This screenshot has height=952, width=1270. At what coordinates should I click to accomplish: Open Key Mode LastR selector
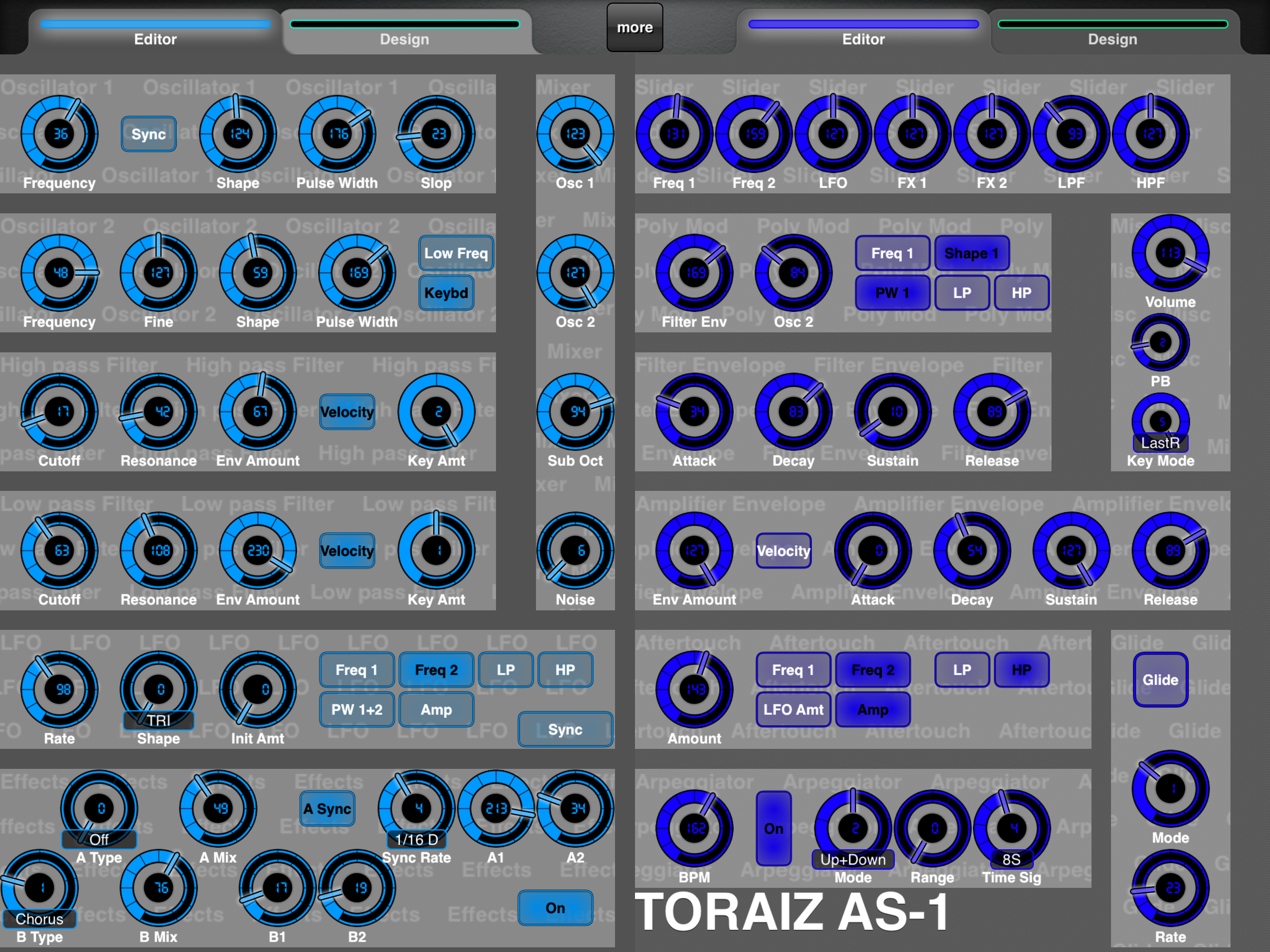coord(1160,442)
